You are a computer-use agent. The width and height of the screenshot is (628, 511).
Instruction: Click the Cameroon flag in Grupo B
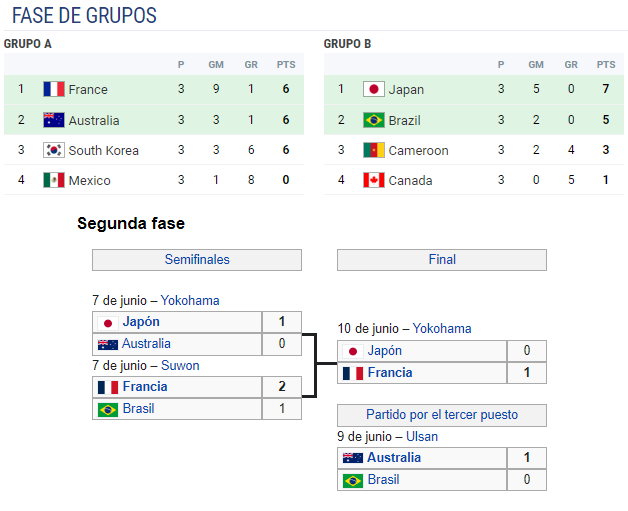pos(374,150)
